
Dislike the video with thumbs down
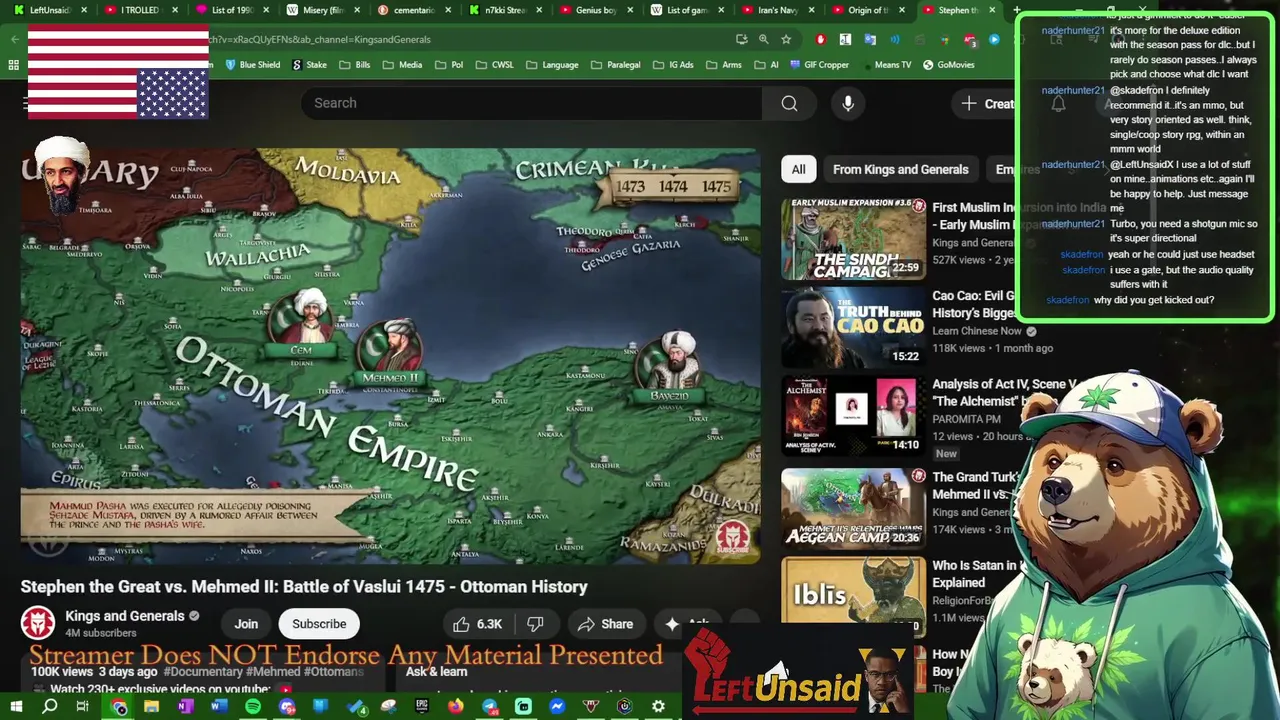(535, 624)
